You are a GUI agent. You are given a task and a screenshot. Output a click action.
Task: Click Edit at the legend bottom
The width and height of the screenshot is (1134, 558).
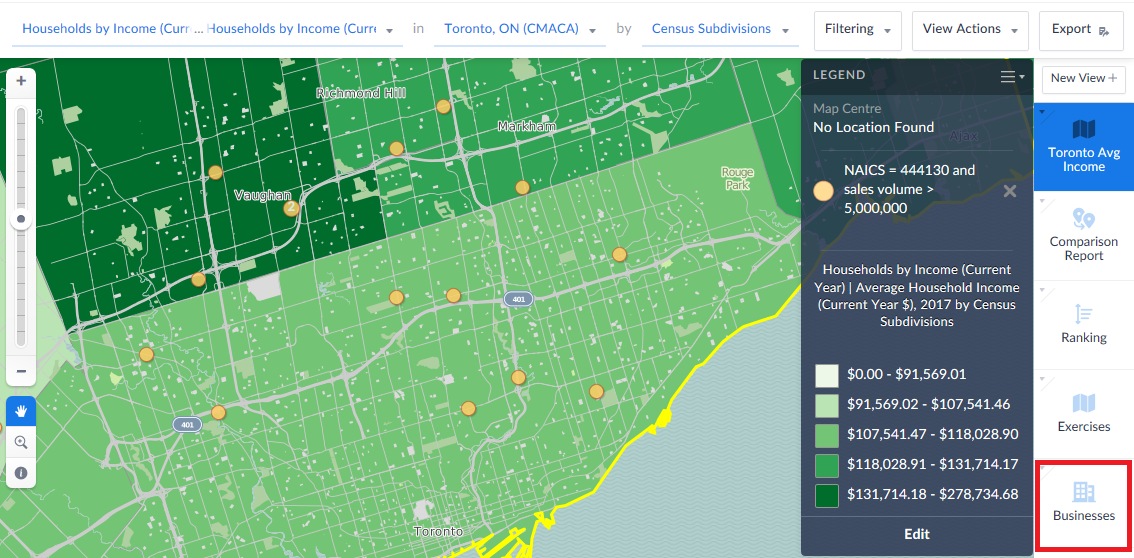click(917, 534)
